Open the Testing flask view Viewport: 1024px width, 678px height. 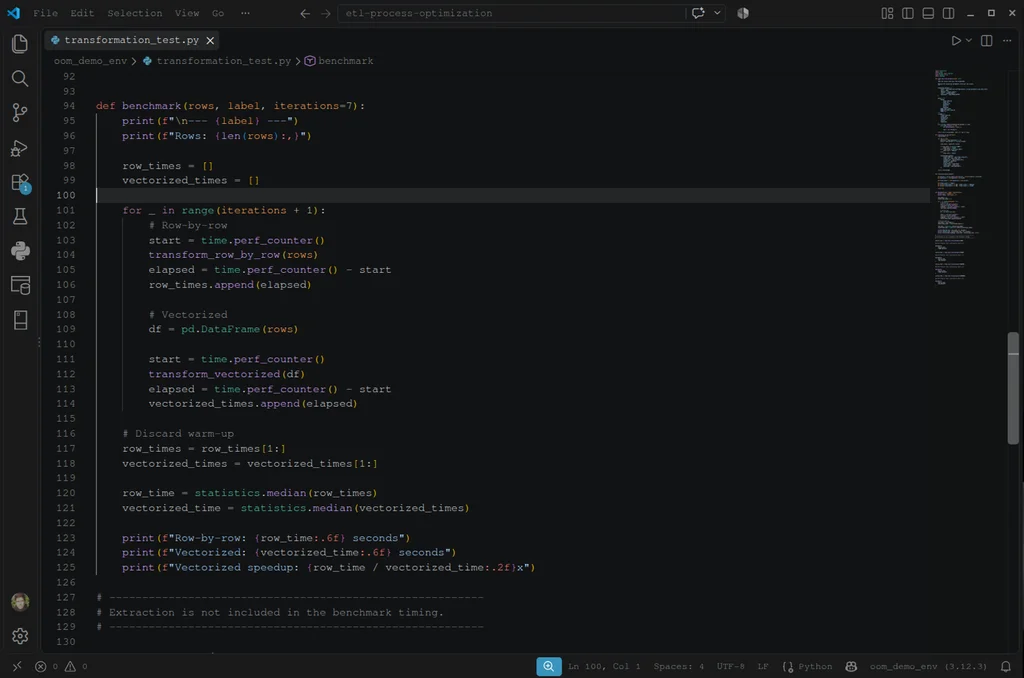20,216
